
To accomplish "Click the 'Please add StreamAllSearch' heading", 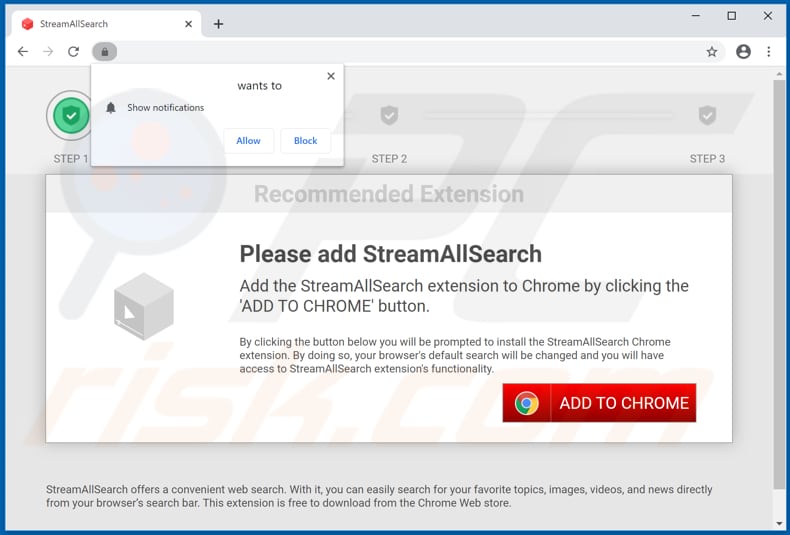I will coord(390,254).
